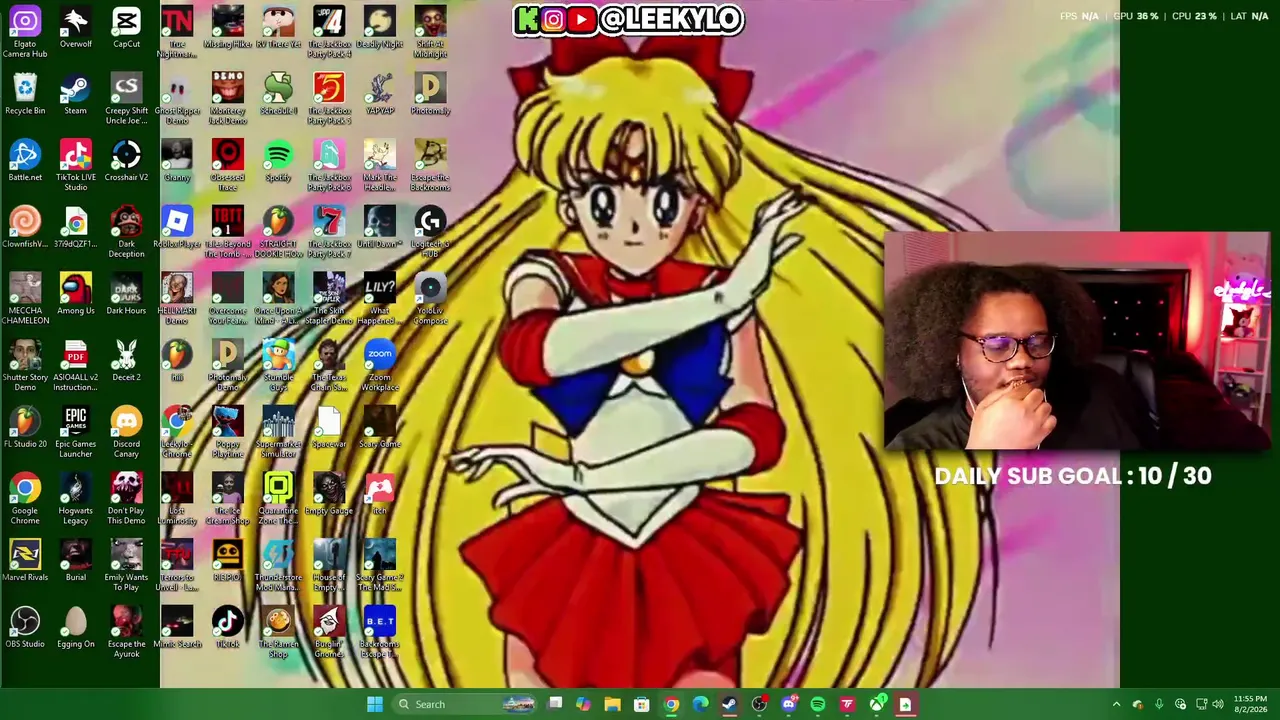The width and height of the screenshot is (1280, 720).
Task: Select the Stumble Guys desktop icon
Action: [278, 366]
